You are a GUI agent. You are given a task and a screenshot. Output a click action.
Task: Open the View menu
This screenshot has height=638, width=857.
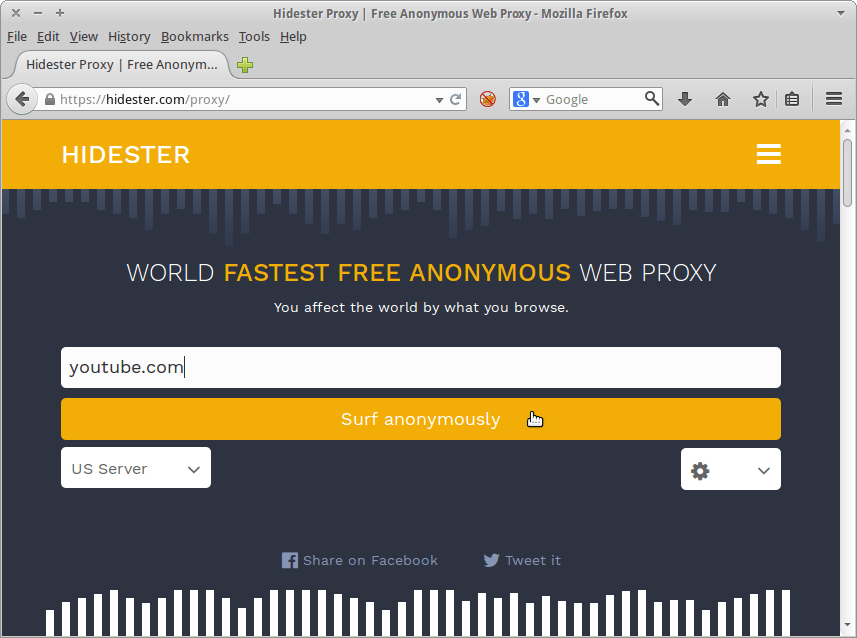coord(84,37)
